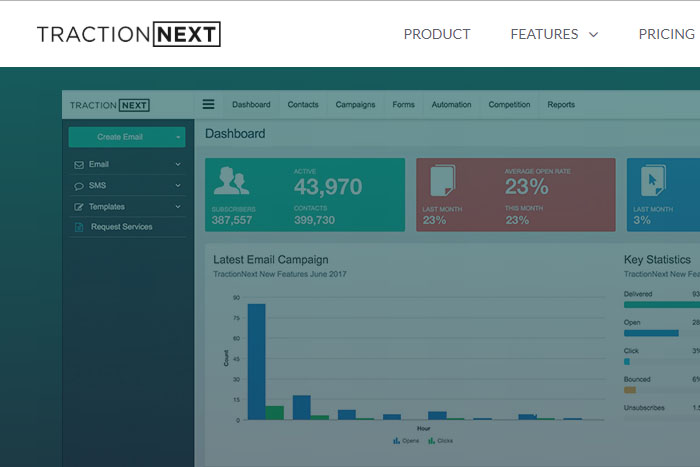Viewport: 700px width, 467px height.
Task: Open the Create Email dropdown arrow
Action: point(178,137)
